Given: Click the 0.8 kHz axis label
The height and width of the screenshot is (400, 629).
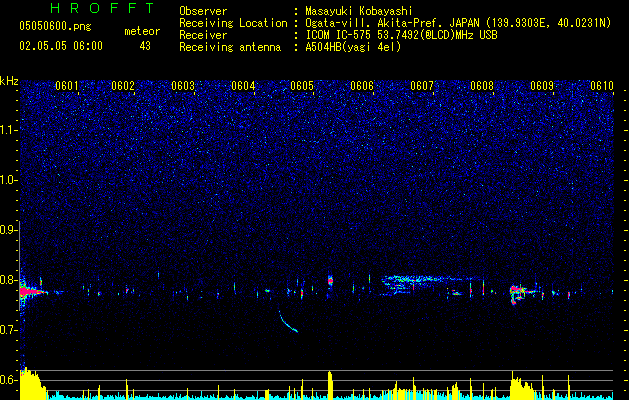Looking at the screenshot, I should point(8,280).
